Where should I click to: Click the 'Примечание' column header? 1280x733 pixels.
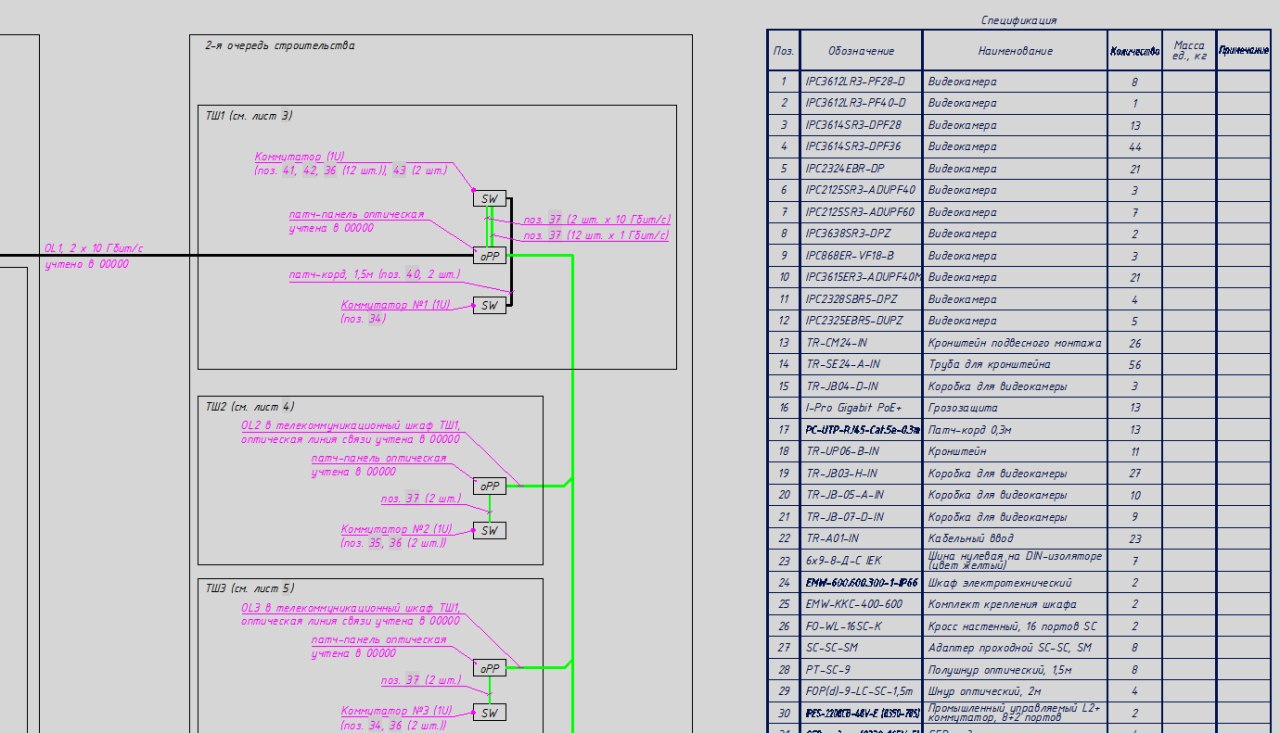(1244, 50)
